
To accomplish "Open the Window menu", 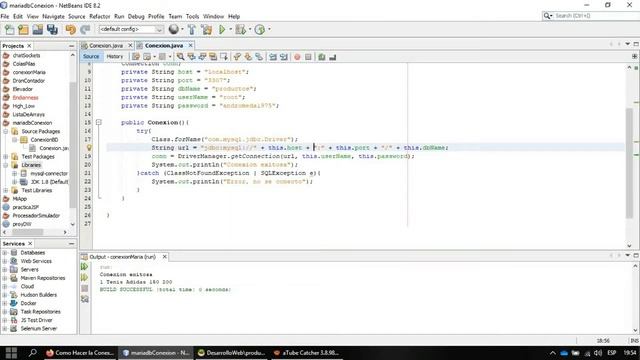I will 213,16.
